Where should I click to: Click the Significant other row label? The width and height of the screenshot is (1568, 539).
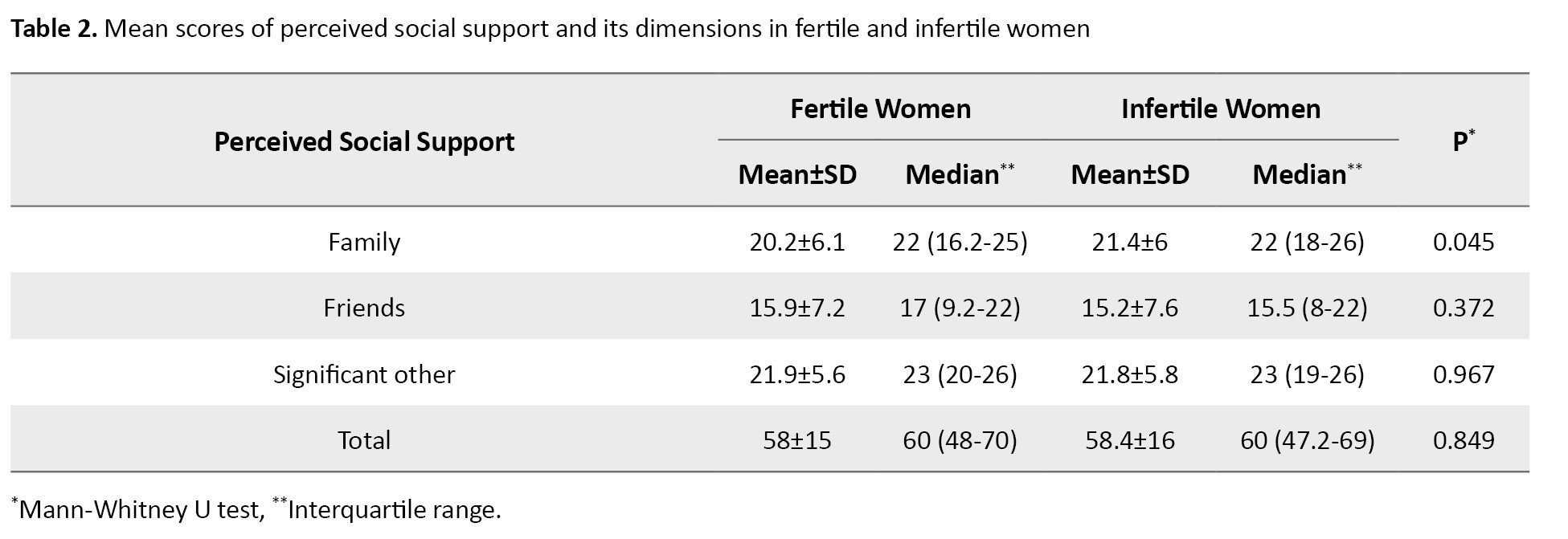(x=364, y=374)
